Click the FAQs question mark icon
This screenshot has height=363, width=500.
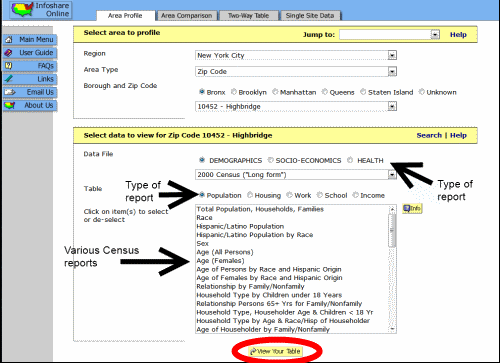9,66
